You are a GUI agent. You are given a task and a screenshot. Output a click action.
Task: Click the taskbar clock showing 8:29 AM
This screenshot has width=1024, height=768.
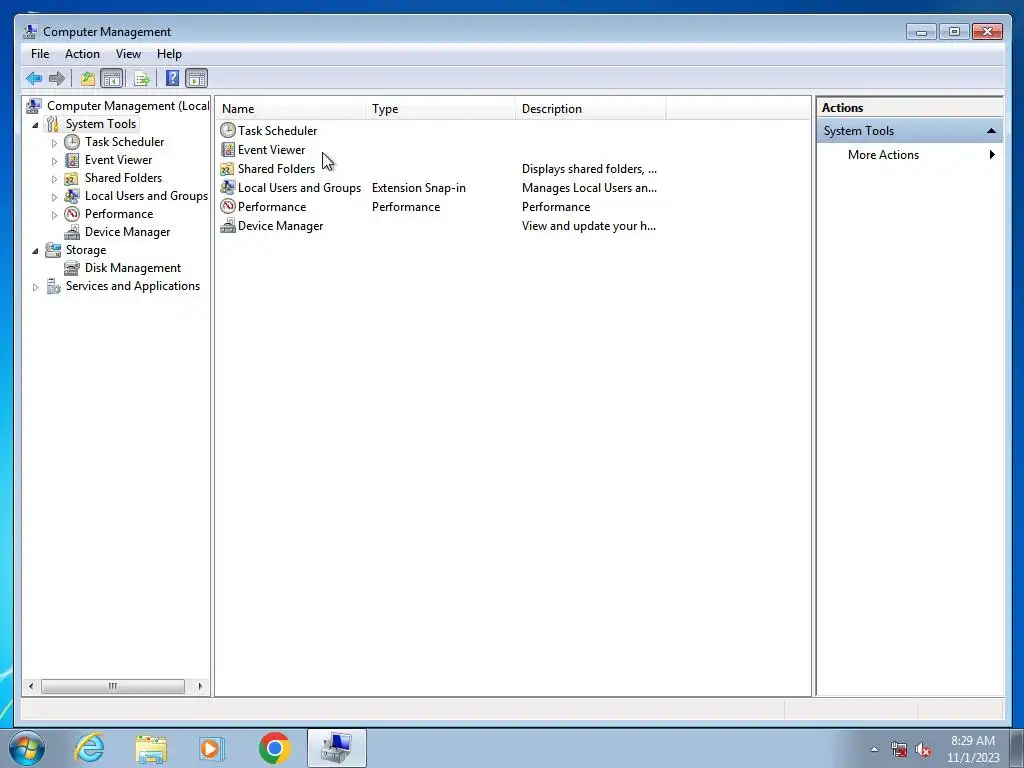(x=973, y=749)
